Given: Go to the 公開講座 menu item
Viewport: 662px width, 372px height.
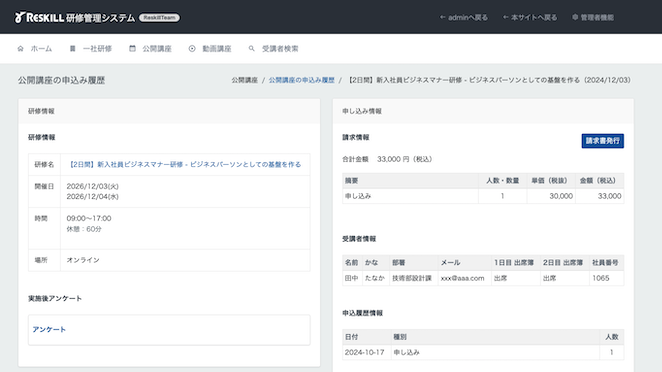Looking at the screenshot, I should (x=157, y=49).
